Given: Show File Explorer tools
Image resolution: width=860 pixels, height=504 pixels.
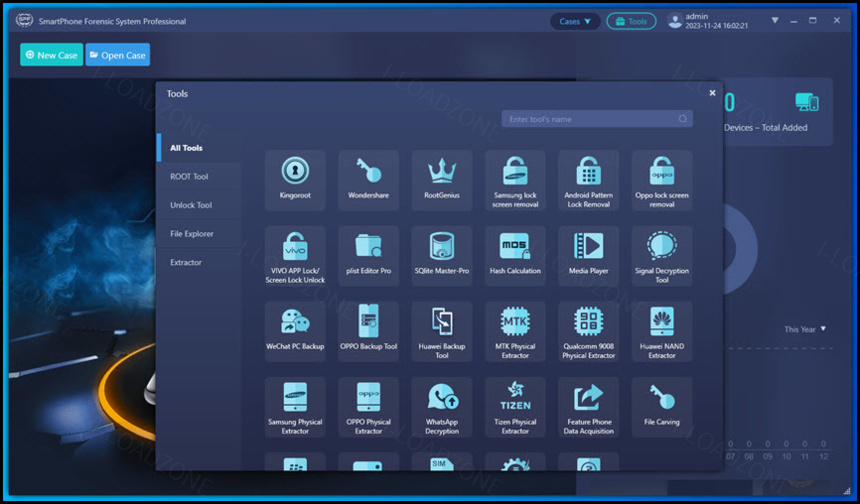Looking at the screenshot, I should point(199,234).
